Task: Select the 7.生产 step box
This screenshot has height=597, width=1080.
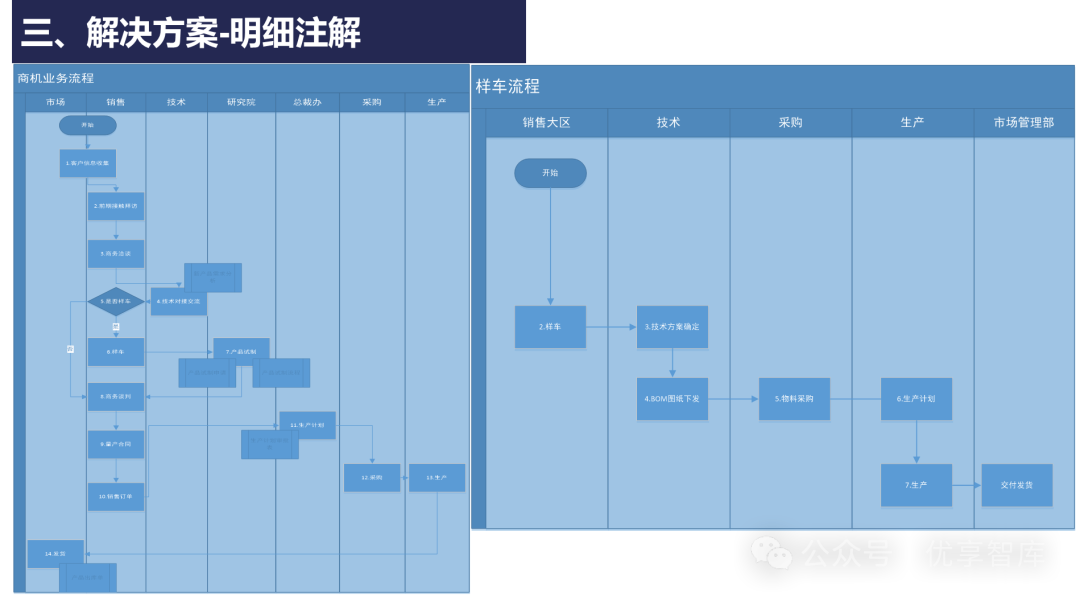Action: [916, 485]
